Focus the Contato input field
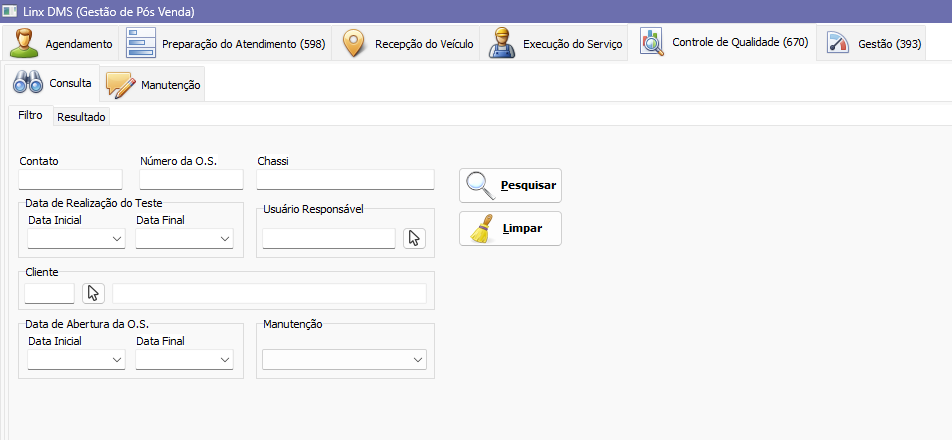This screenshot has height=440, width=952. point(70,180)
